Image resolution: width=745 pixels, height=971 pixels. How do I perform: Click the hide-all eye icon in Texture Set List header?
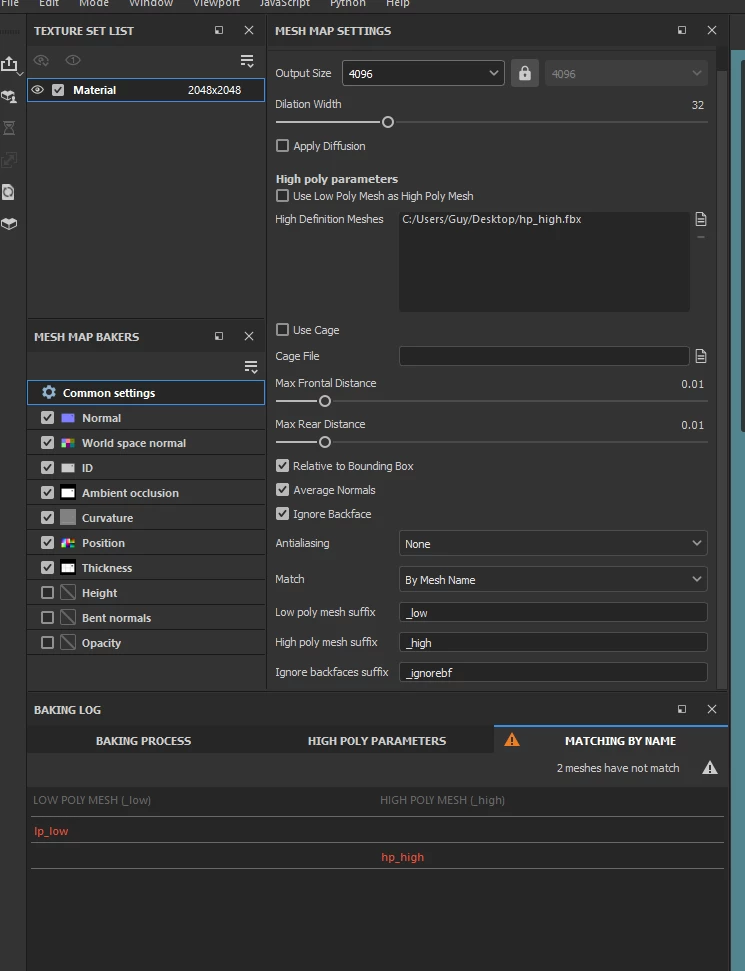41,60
